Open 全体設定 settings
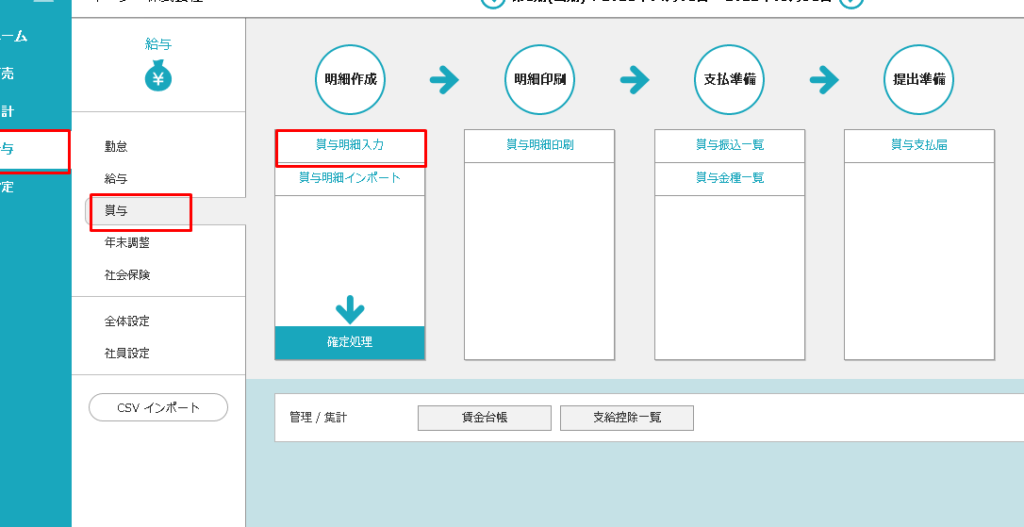The width and height of the screenshot is (1024, 527). (127, 322)
